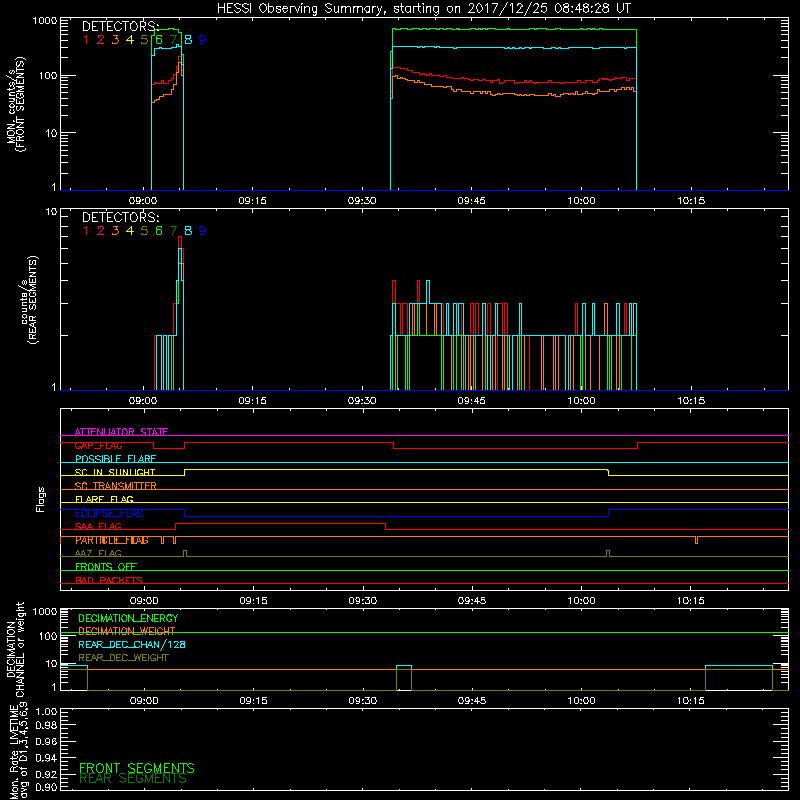Click DETECTORS: label in front segments panel
This screenshot has height=800, width=800.
[120, 26]
